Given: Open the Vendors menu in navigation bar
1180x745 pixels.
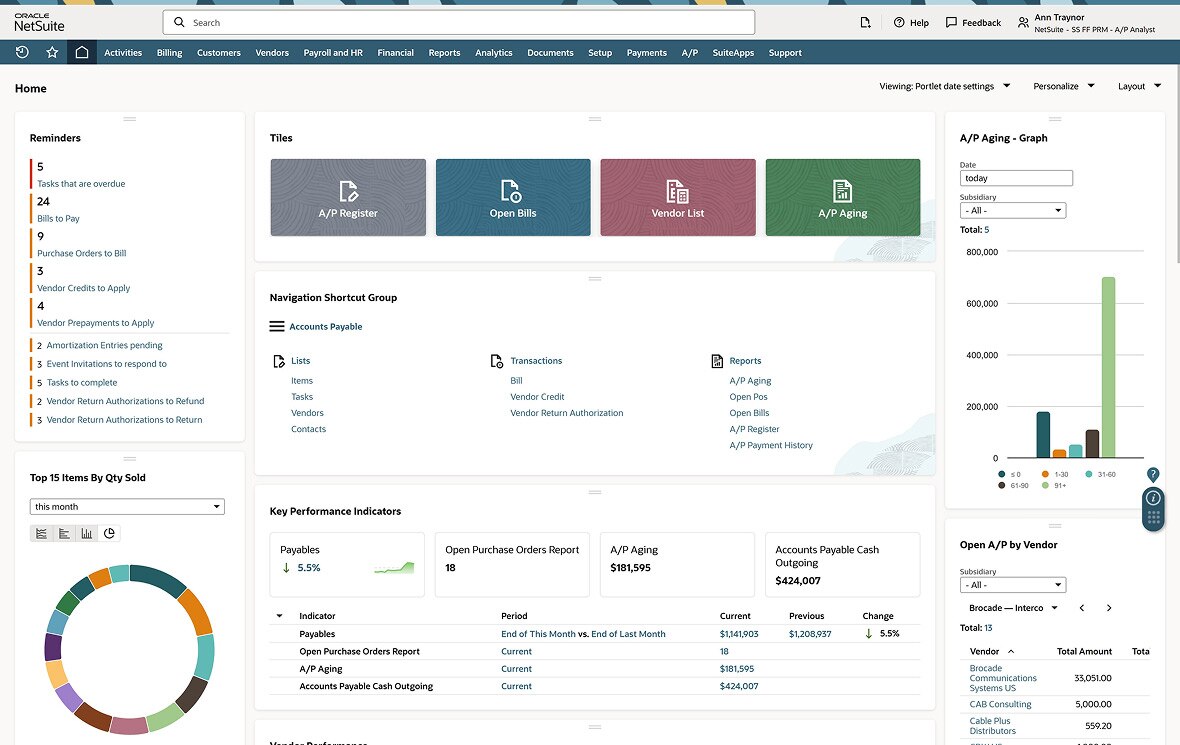Looking at the screenshot, I should 272,53.
